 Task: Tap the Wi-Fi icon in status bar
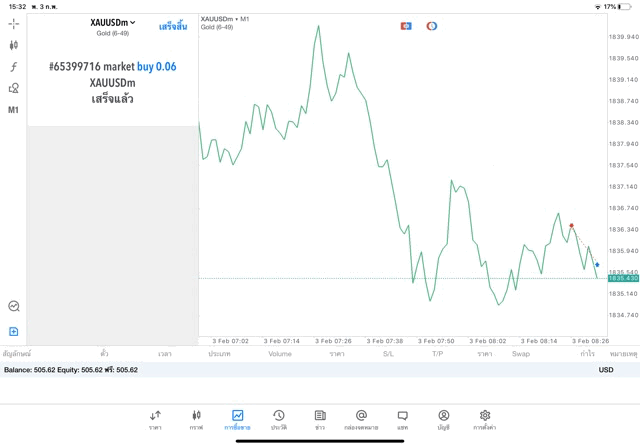pos(598,7)
